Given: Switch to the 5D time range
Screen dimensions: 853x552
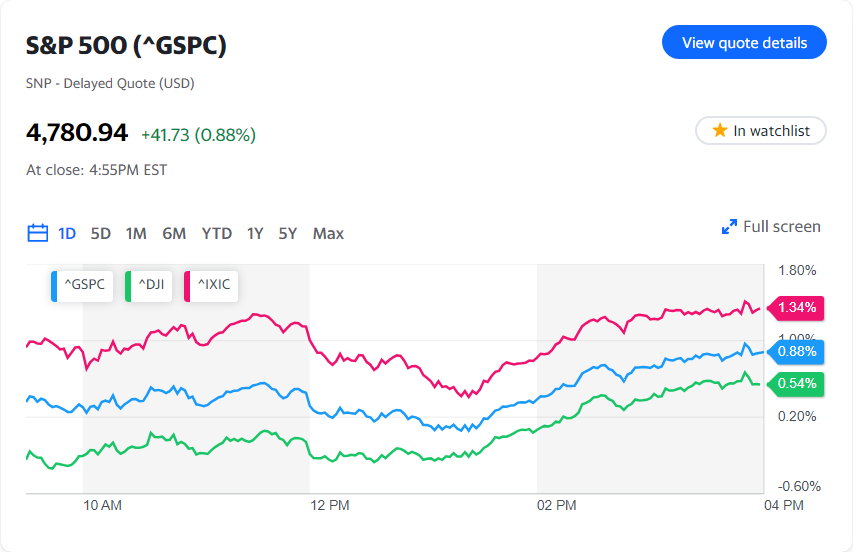Looking at the screenshot, I should (x=101, y=234).
